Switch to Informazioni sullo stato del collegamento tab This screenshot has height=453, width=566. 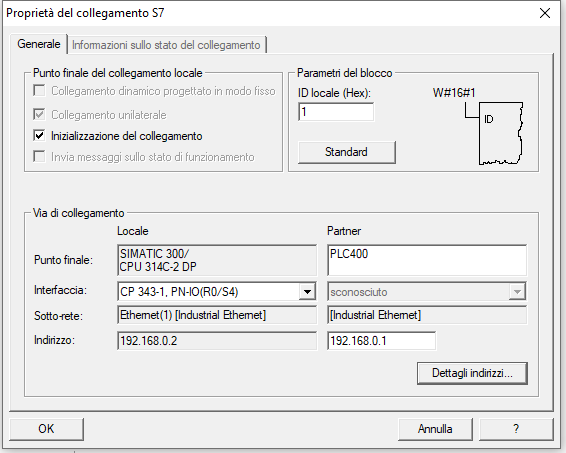(166, 45)
